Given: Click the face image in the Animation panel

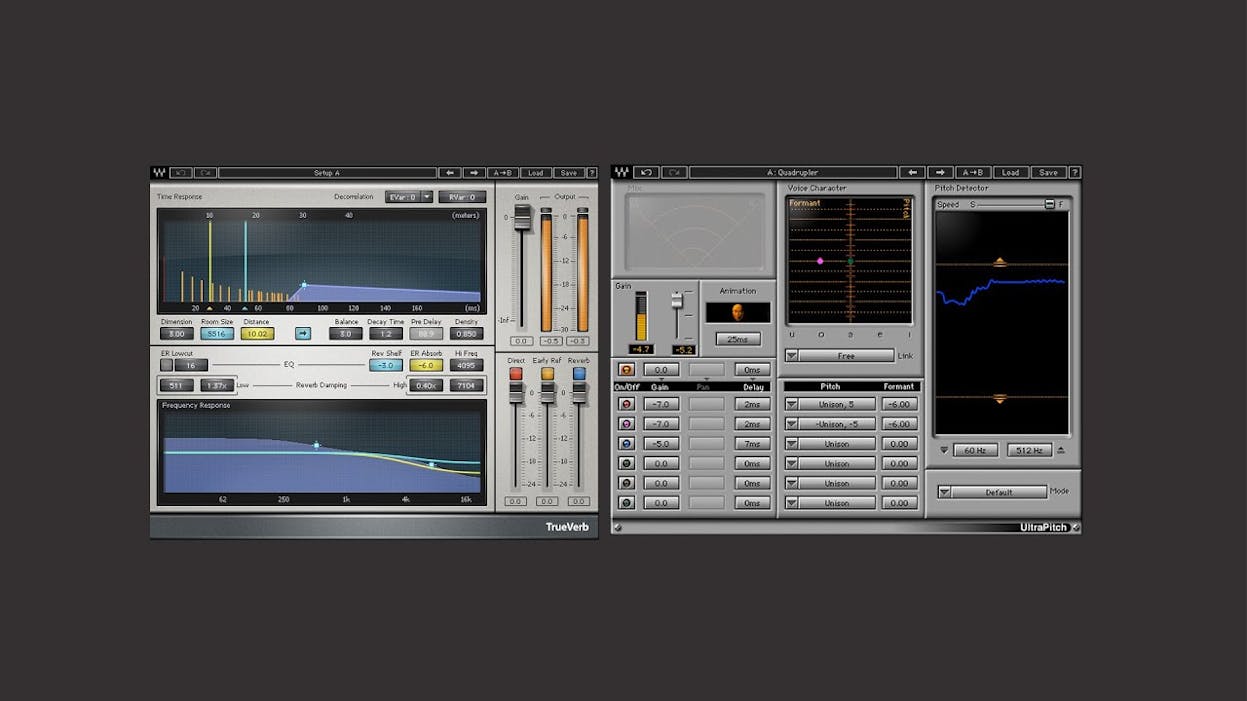Looking at the screenshot, I should pyautogui.click(x=738, y=310).
